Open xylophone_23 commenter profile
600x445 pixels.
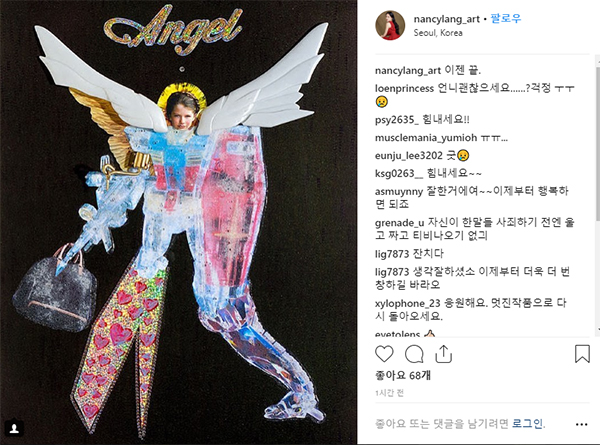(x=408, y=303)
